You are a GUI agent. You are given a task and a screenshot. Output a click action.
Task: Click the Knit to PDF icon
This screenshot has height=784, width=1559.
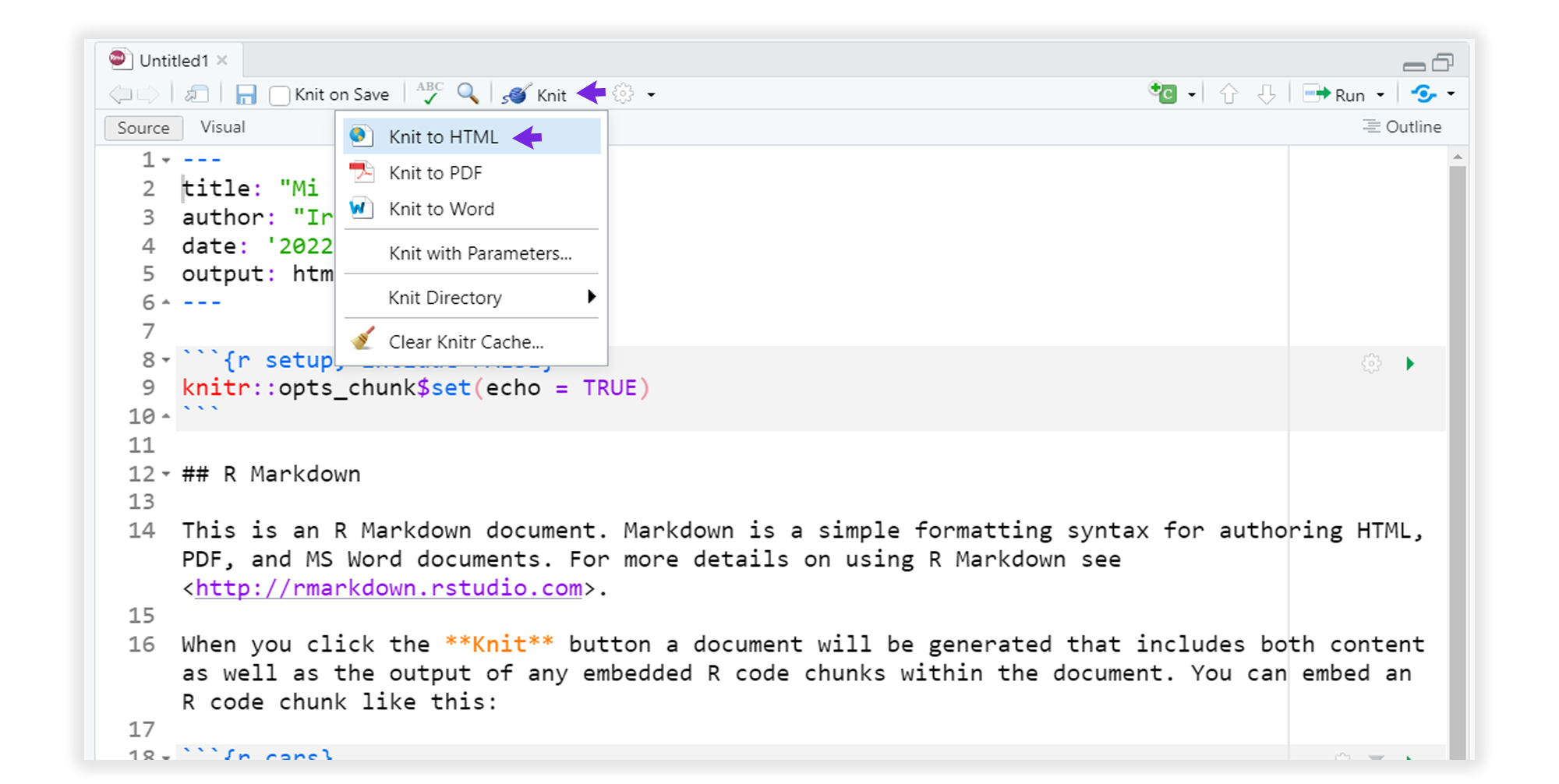(x=361, y=172)
